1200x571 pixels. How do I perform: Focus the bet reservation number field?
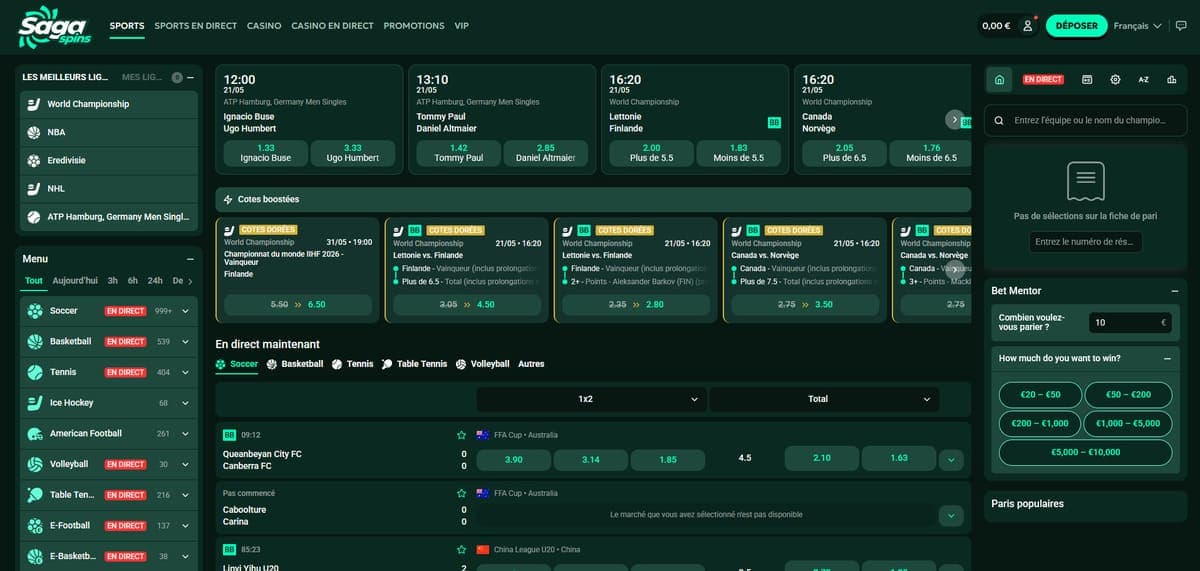coord(1085,242)
